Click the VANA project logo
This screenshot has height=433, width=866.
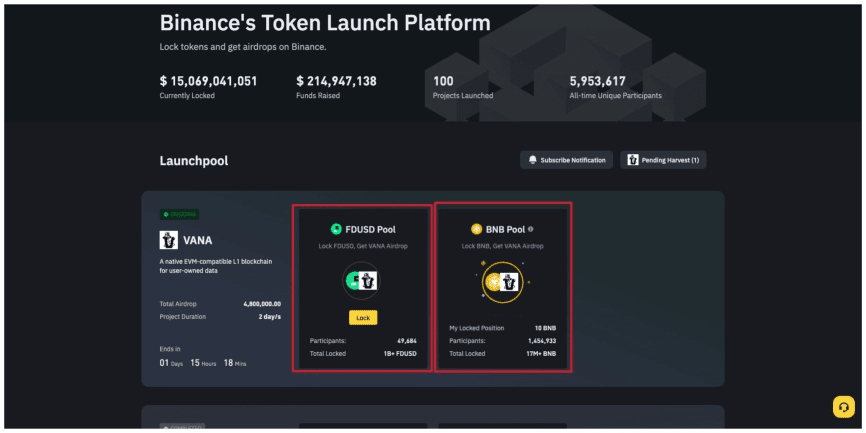(169, 240)
